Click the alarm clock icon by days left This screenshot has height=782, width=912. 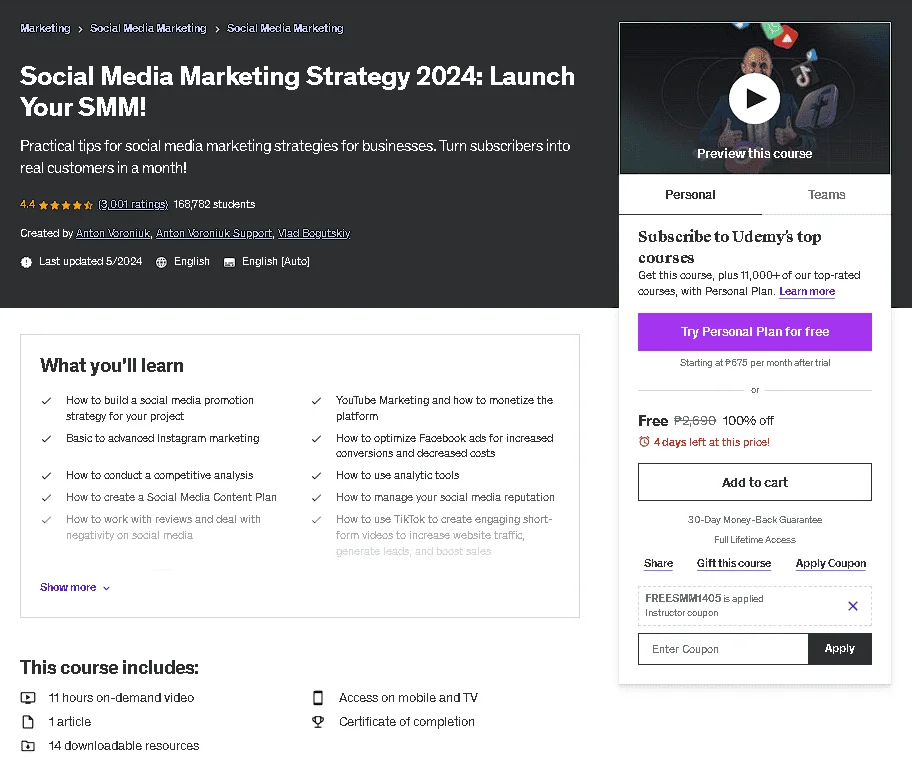click(x=644, y=442)
